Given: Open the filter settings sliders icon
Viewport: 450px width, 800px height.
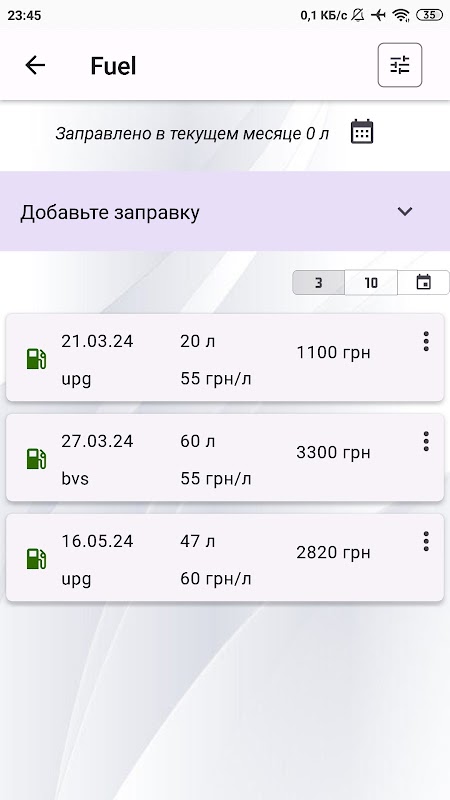Looking at the screenshot, I should point(399,65).
